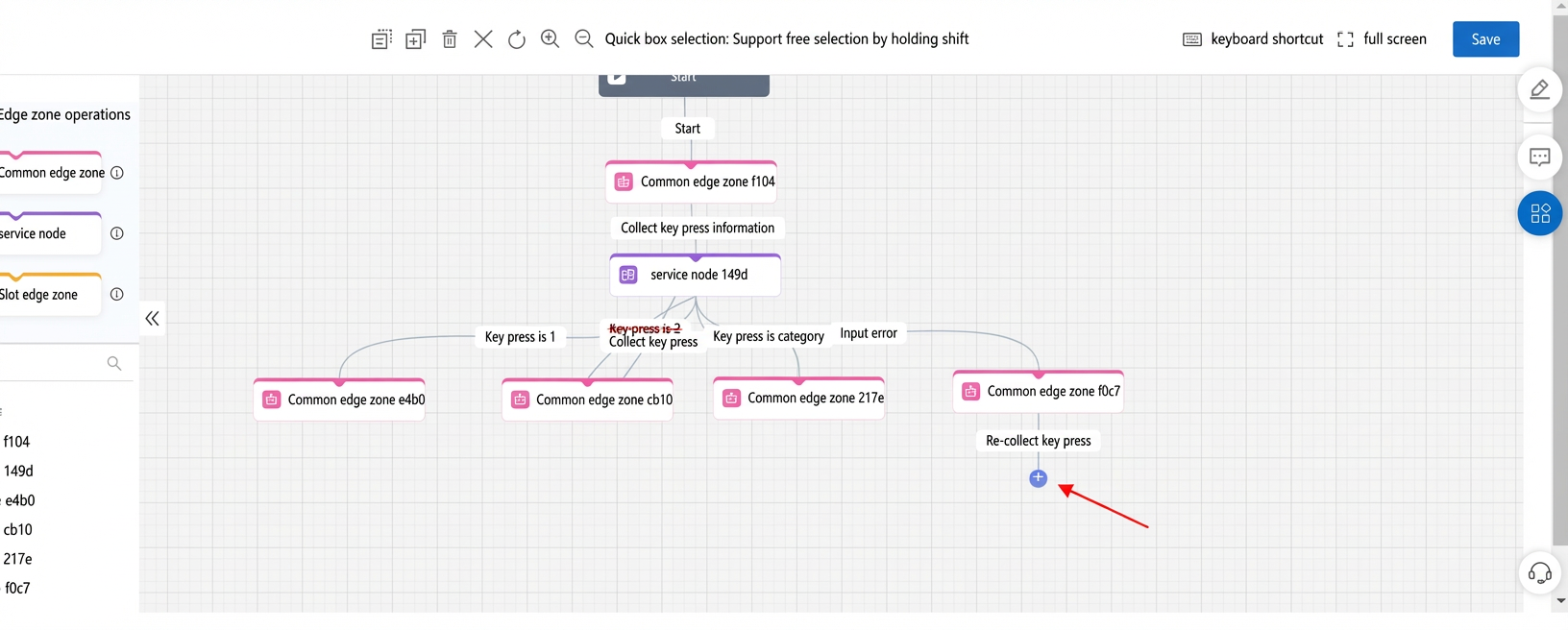Click the X clear icon in toolbar
The image size is (1568, 630).
[483, 39]
